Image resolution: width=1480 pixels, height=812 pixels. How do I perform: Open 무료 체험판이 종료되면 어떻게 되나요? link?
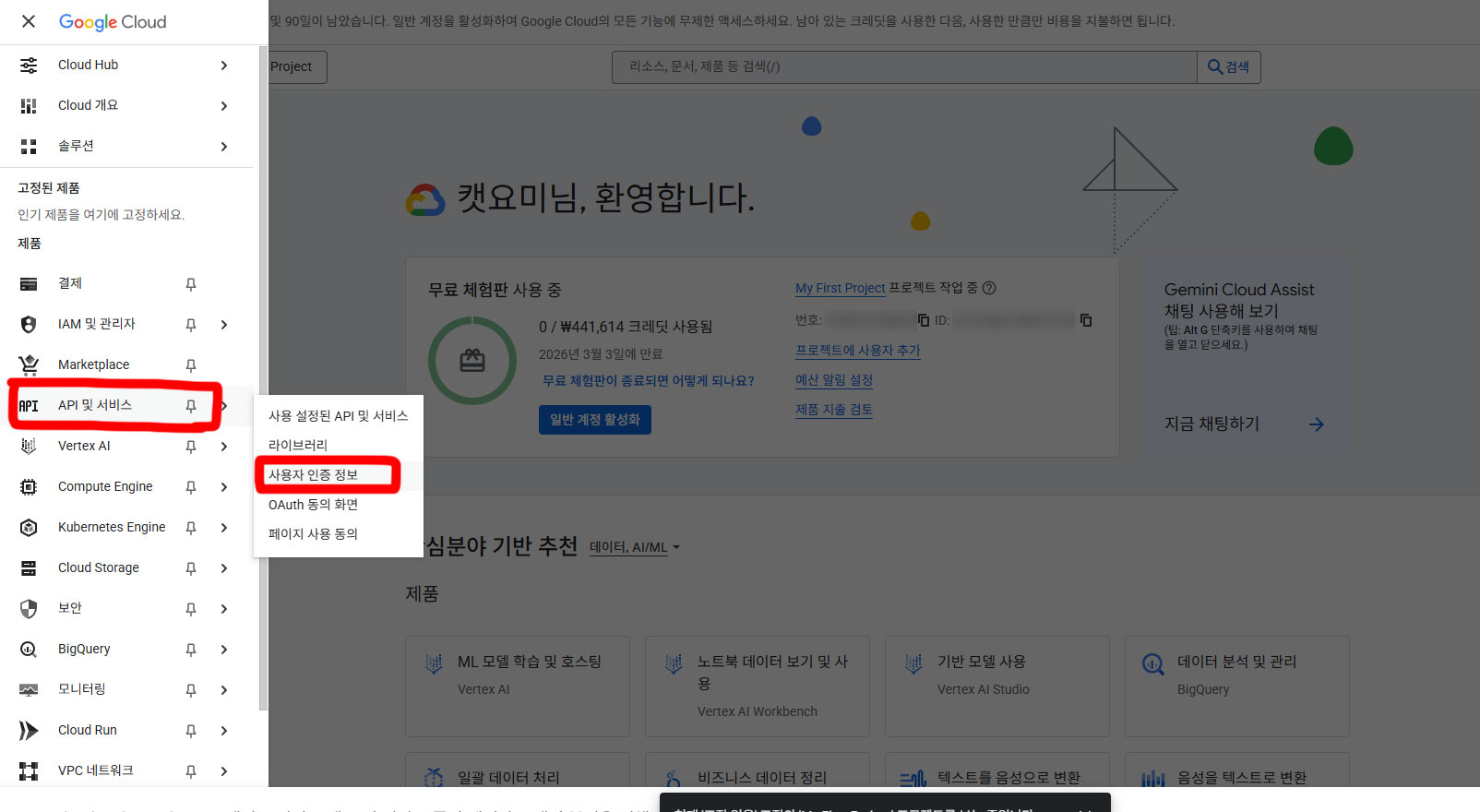click(649, 380)
